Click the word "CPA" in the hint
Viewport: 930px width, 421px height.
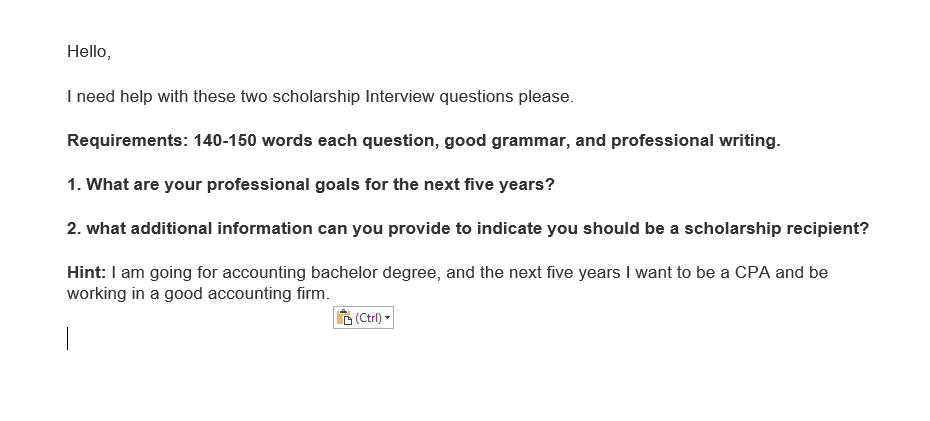pyautogui.click(x=753, y=273)
